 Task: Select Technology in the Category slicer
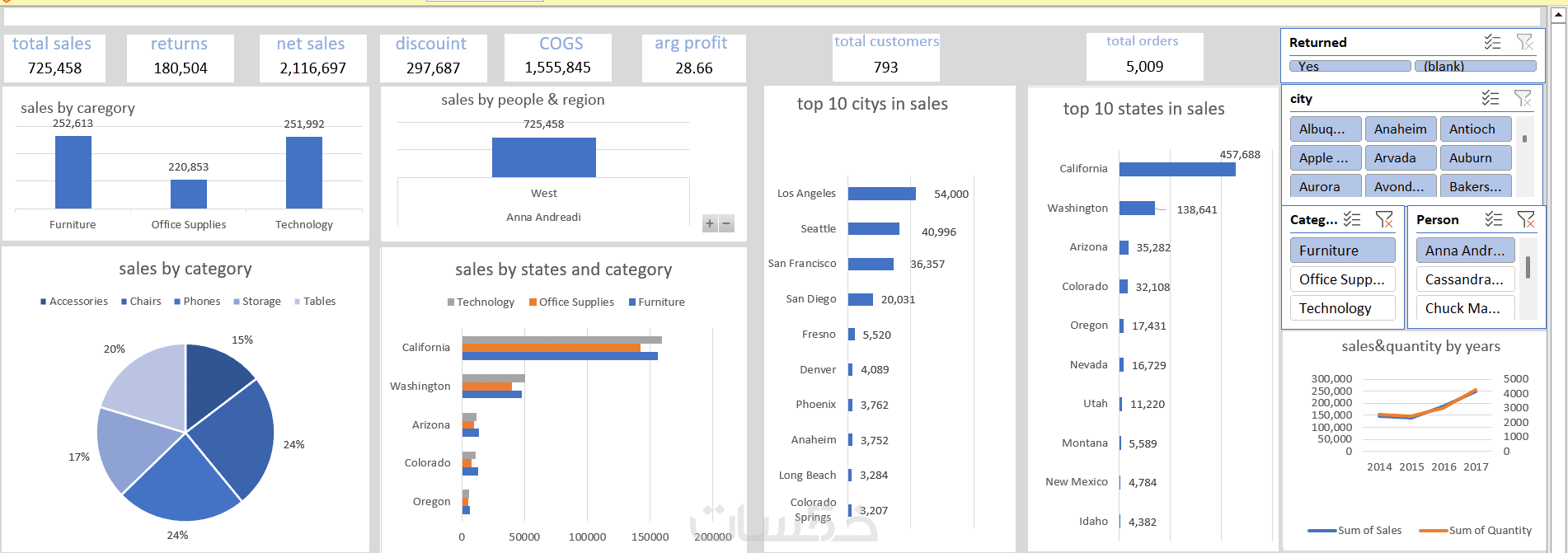(1342, 308)
